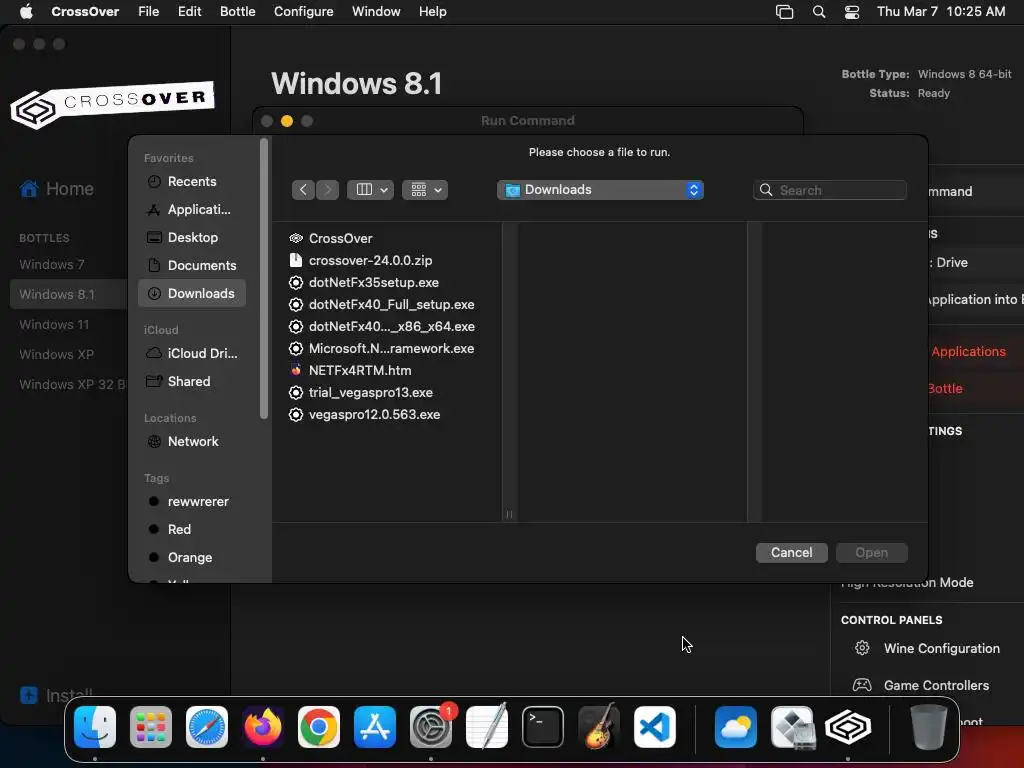Launch Visual Studio Code from the Dock

[654, 727]
